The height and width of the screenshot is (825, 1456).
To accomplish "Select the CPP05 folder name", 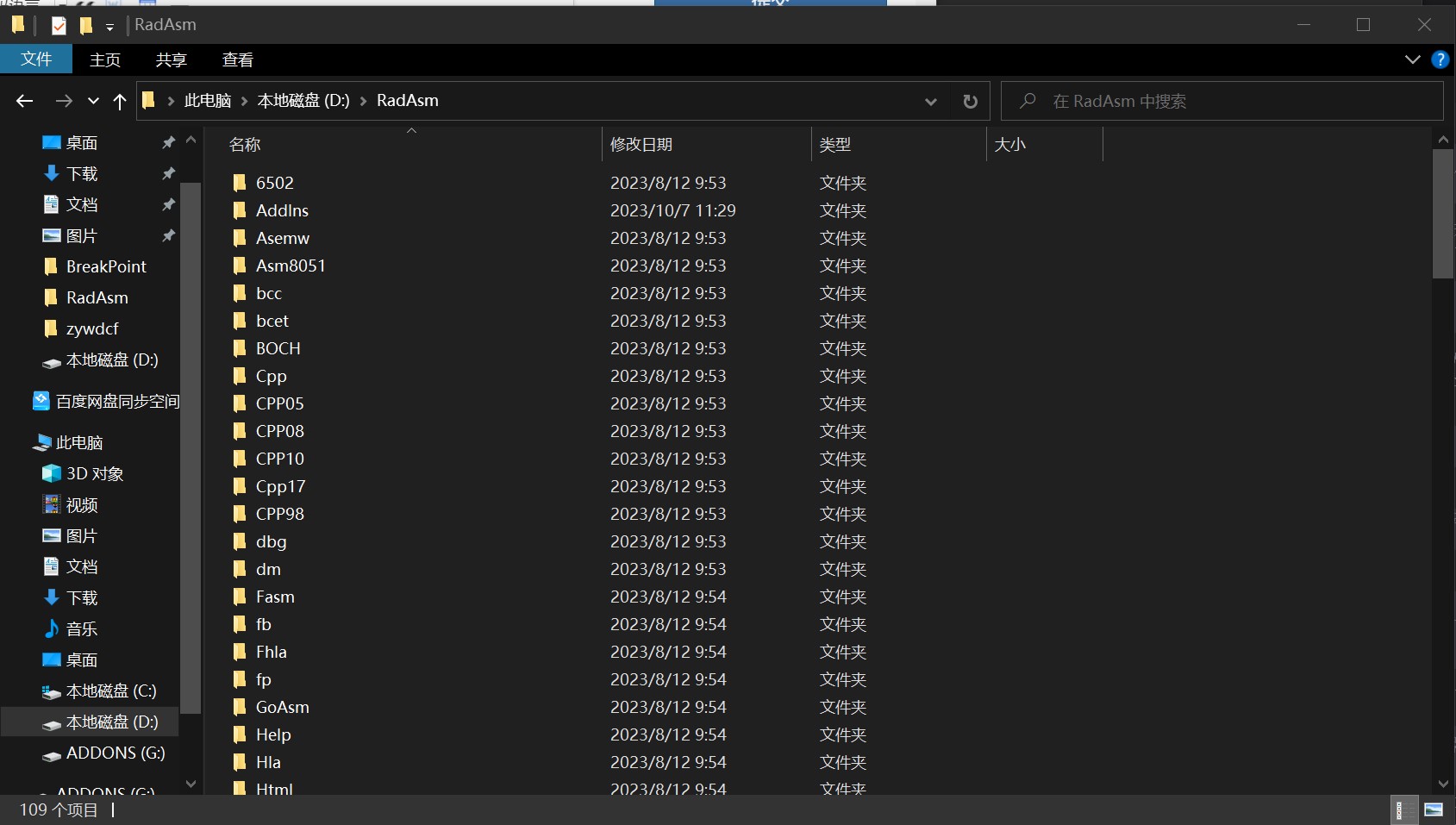I will (x=280, y=403).
